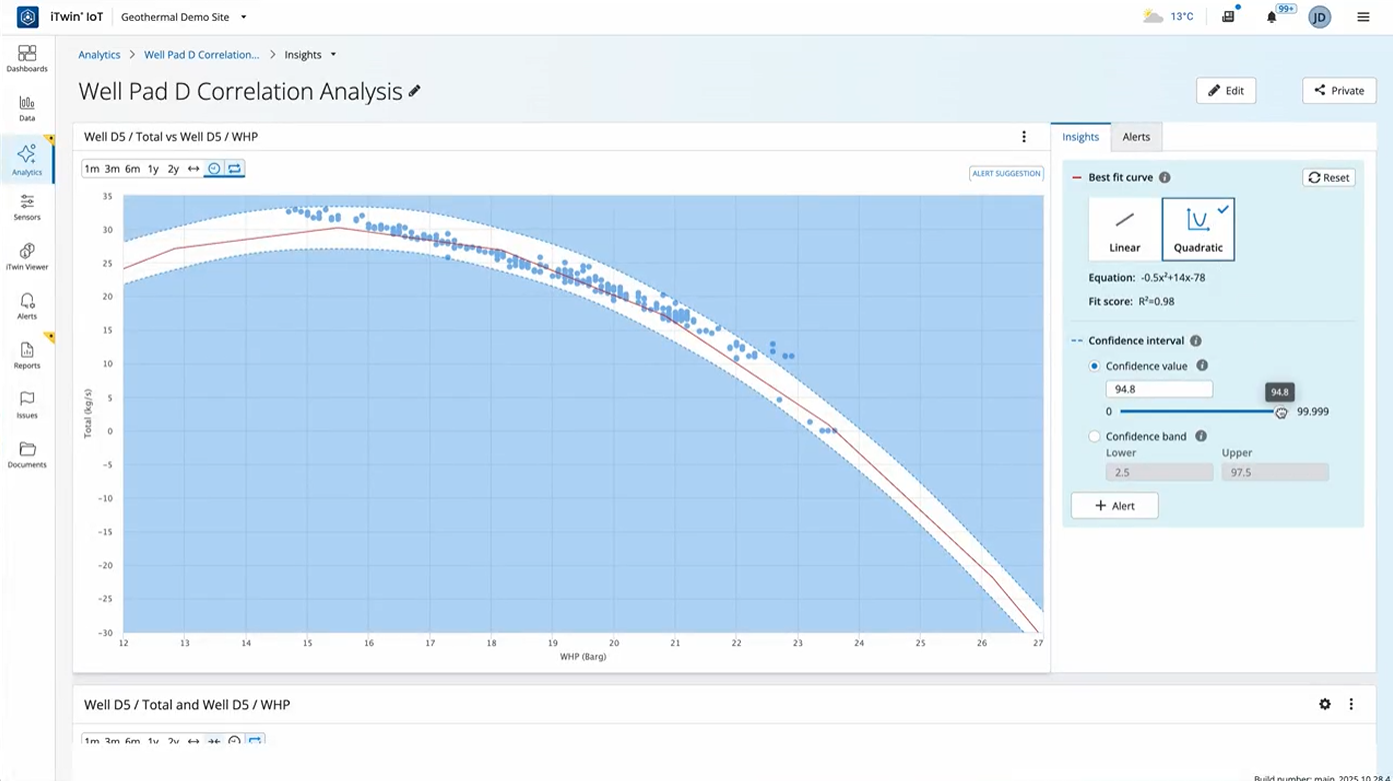This screenshot has width=1393, height=781.
Task: Open the Dashboards page
Action: [x=27, y=58]
